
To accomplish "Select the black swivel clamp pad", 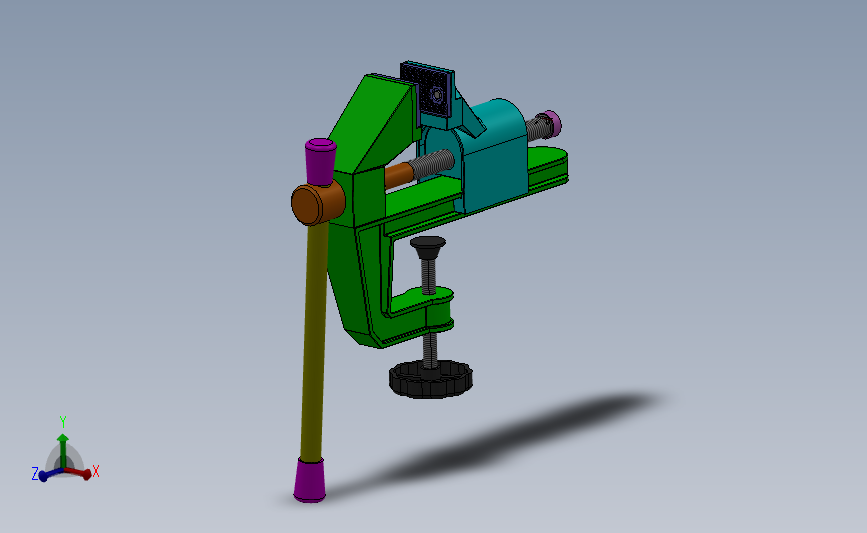I will 428,247.
